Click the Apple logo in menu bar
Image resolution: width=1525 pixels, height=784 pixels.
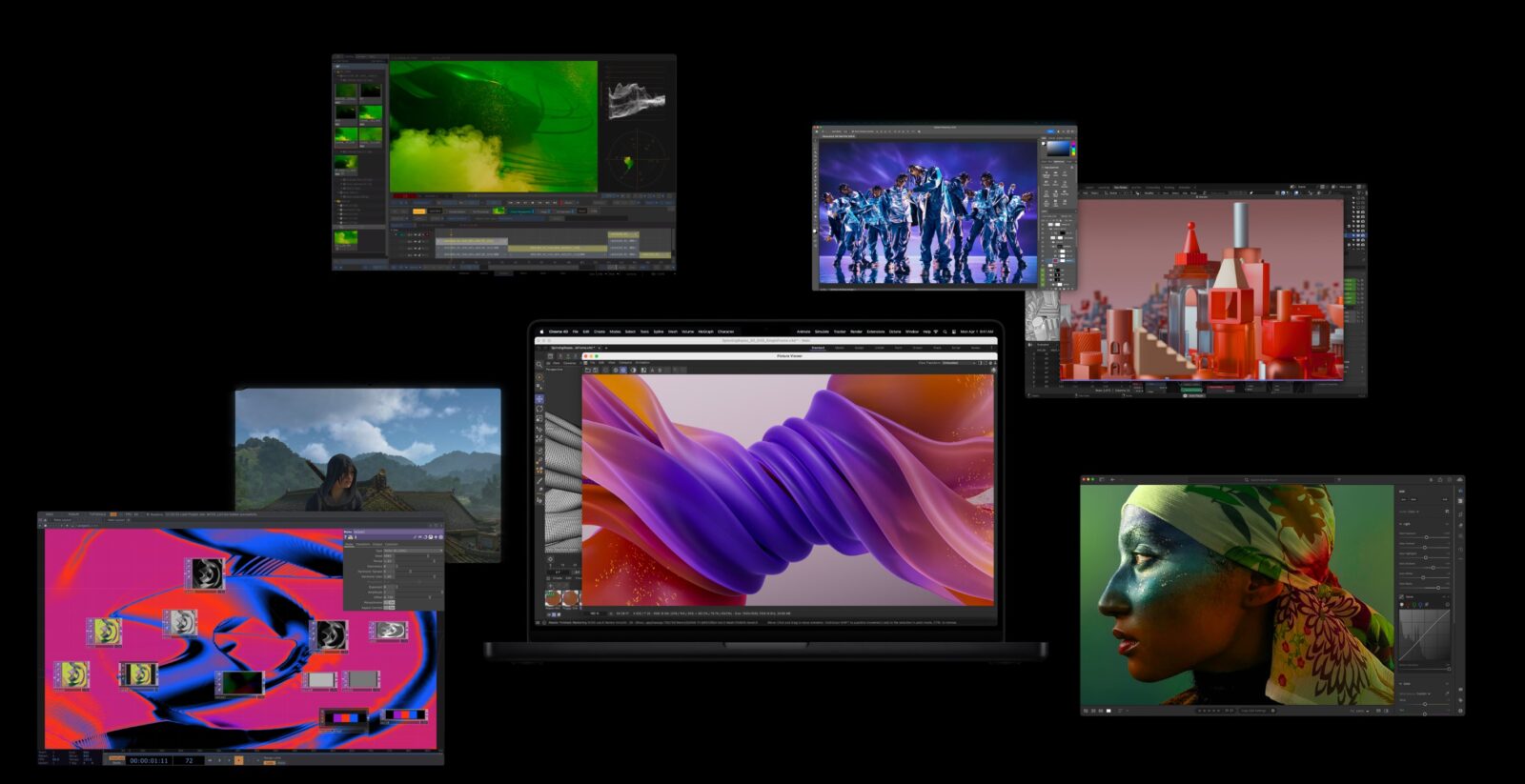point(541,332)
